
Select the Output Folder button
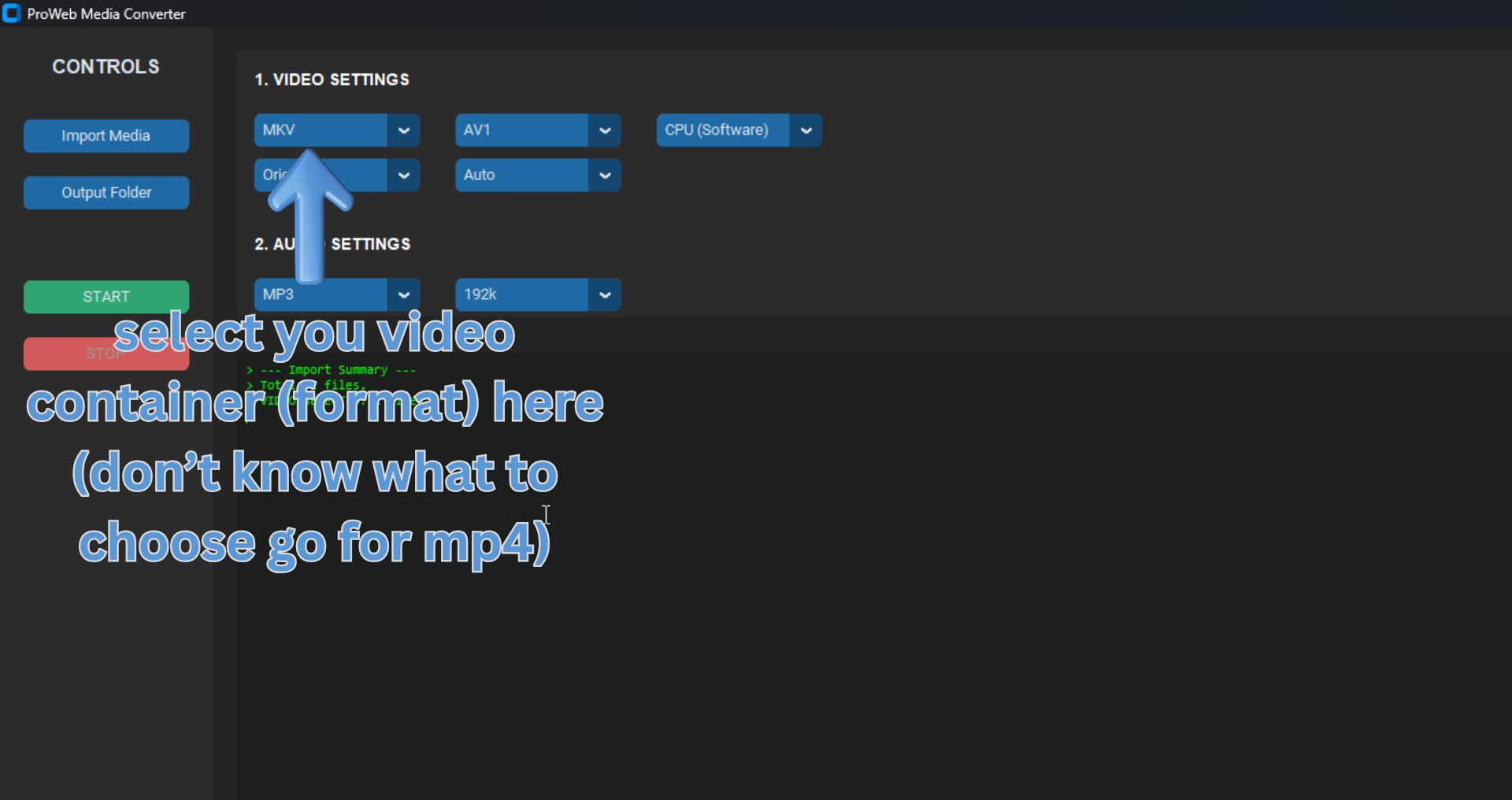tap(106, 192)
